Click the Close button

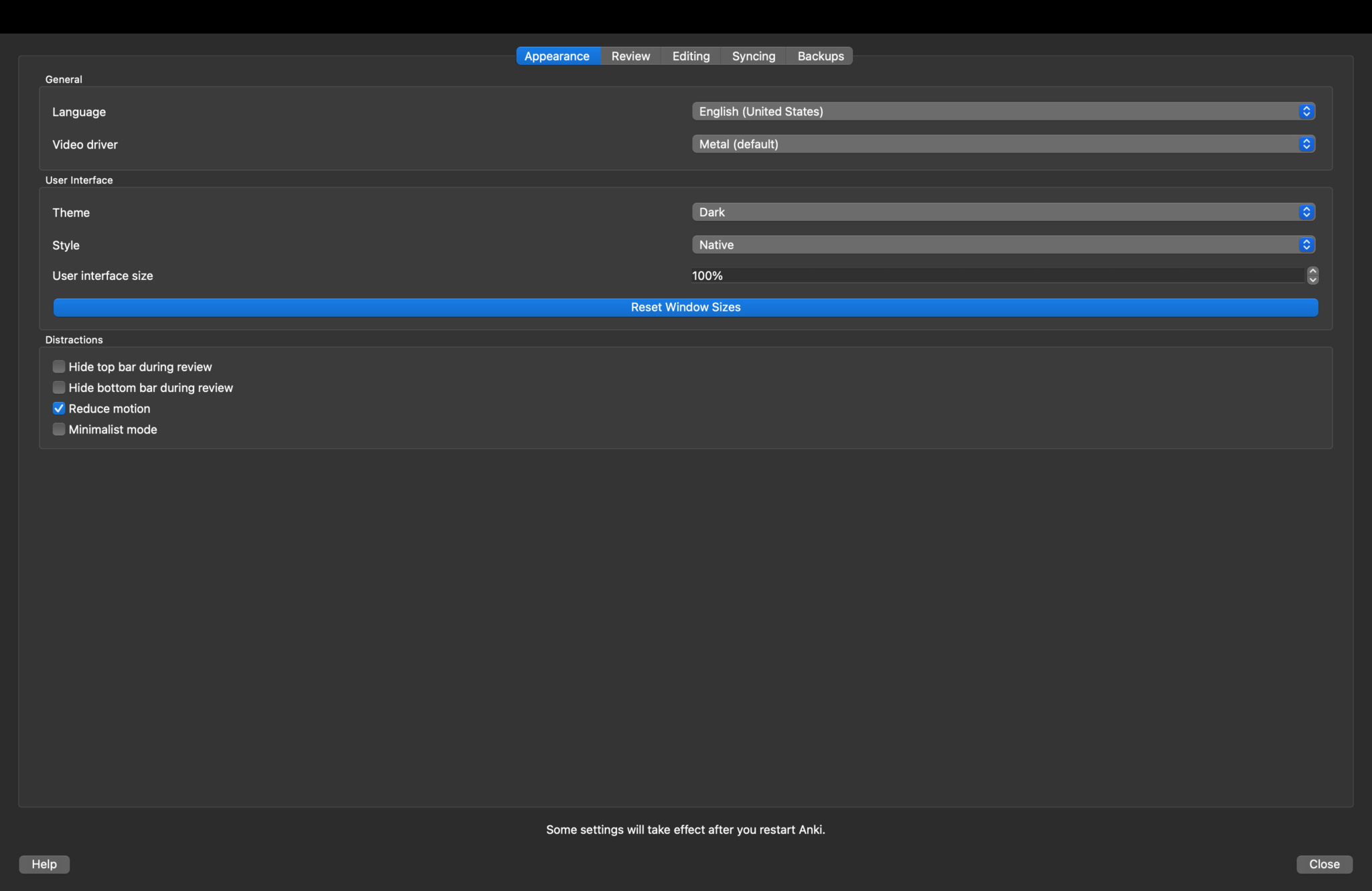pyautogui.click(x=1324, y=864)
